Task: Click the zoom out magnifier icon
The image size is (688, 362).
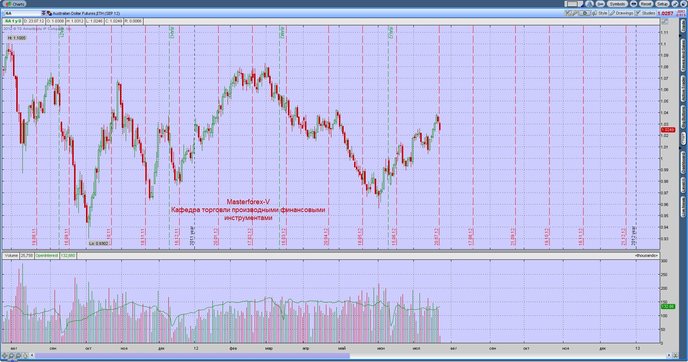Action: 18,355
